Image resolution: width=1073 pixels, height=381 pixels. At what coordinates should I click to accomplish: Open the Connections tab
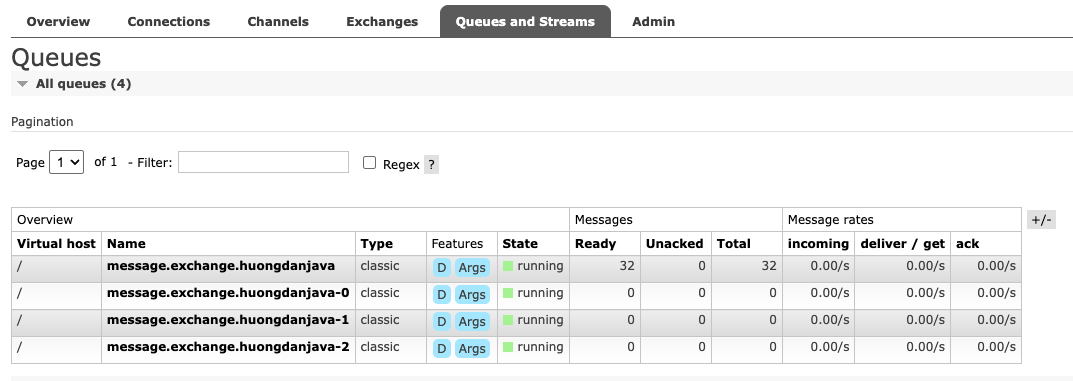(168, 21)
